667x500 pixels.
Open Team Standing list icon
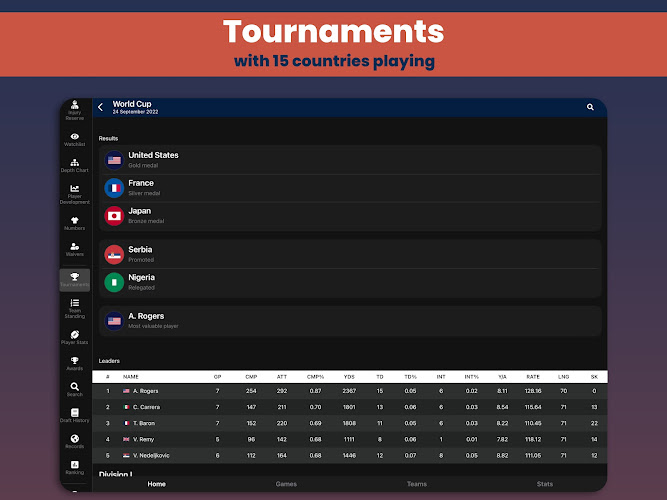coord(74,307)
